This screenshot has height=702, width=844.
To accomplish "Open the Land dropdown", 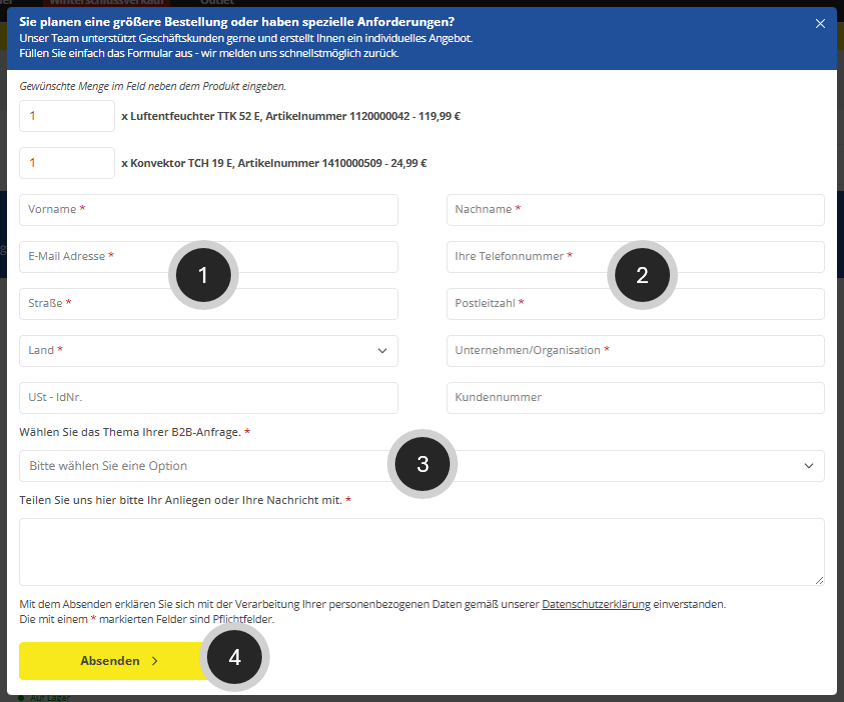I will [x=208, y=351].
